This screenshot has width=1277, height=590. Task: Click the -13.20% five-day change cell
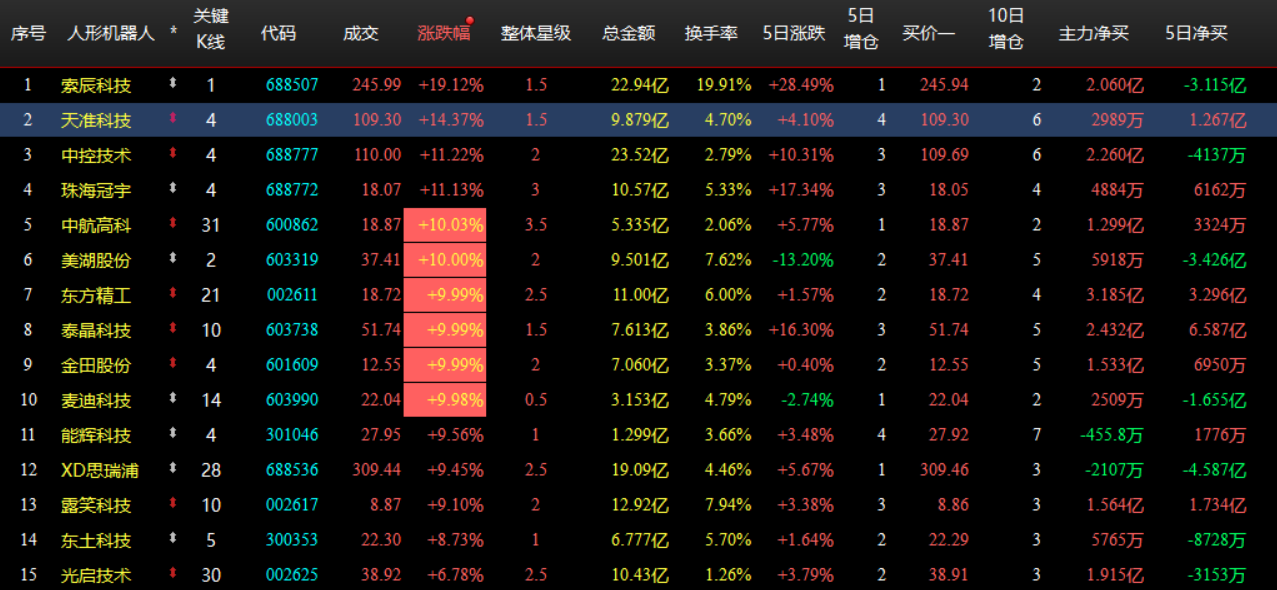801,260
